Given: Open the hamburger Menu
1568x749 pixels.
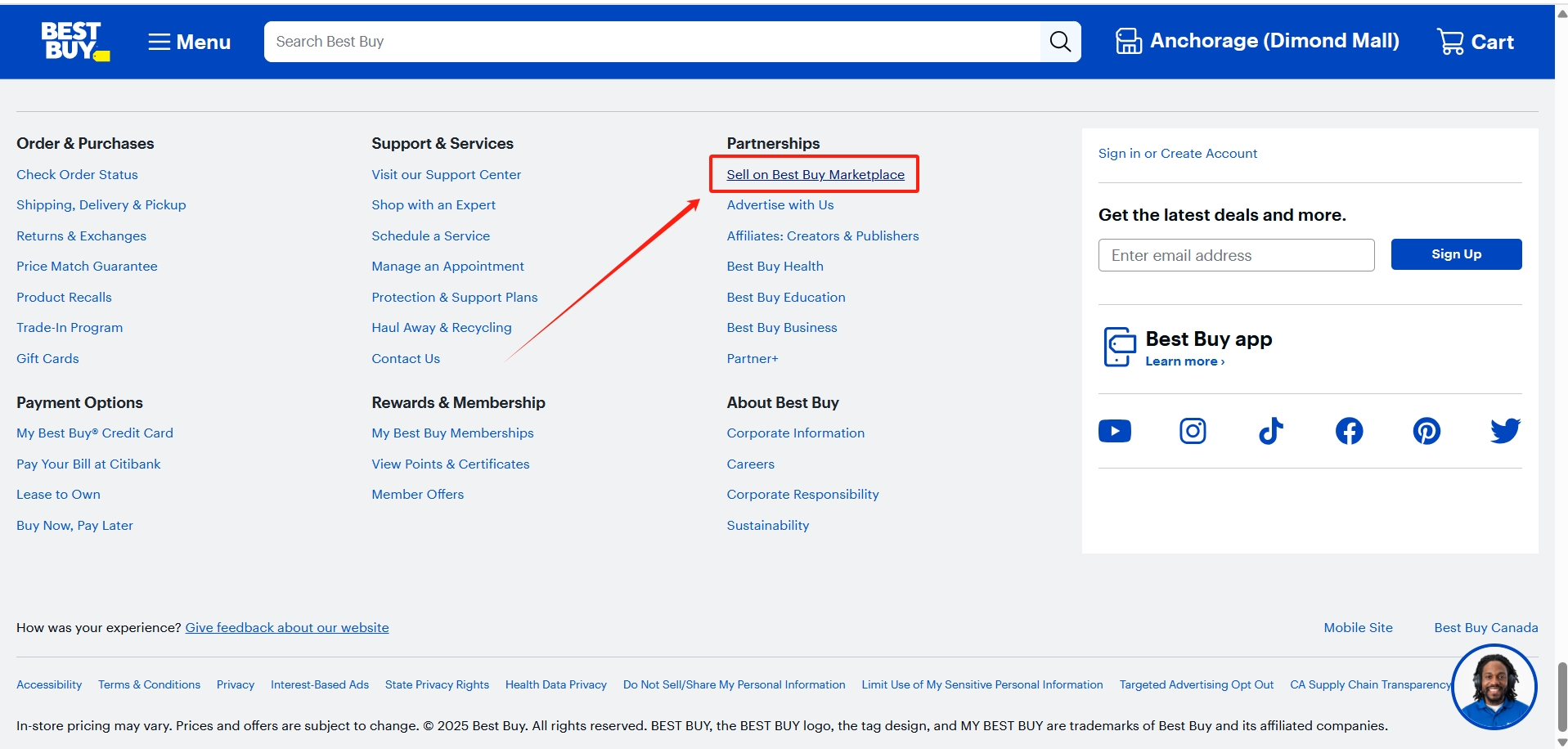Looking at the screenshot, I should coord(189,42).
